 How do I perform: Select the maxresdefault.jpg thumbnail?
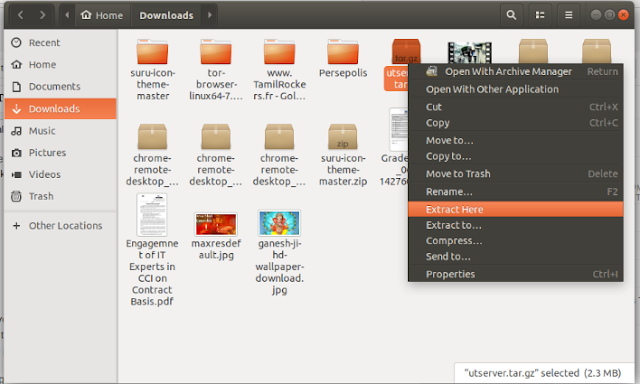pos(216,224)
